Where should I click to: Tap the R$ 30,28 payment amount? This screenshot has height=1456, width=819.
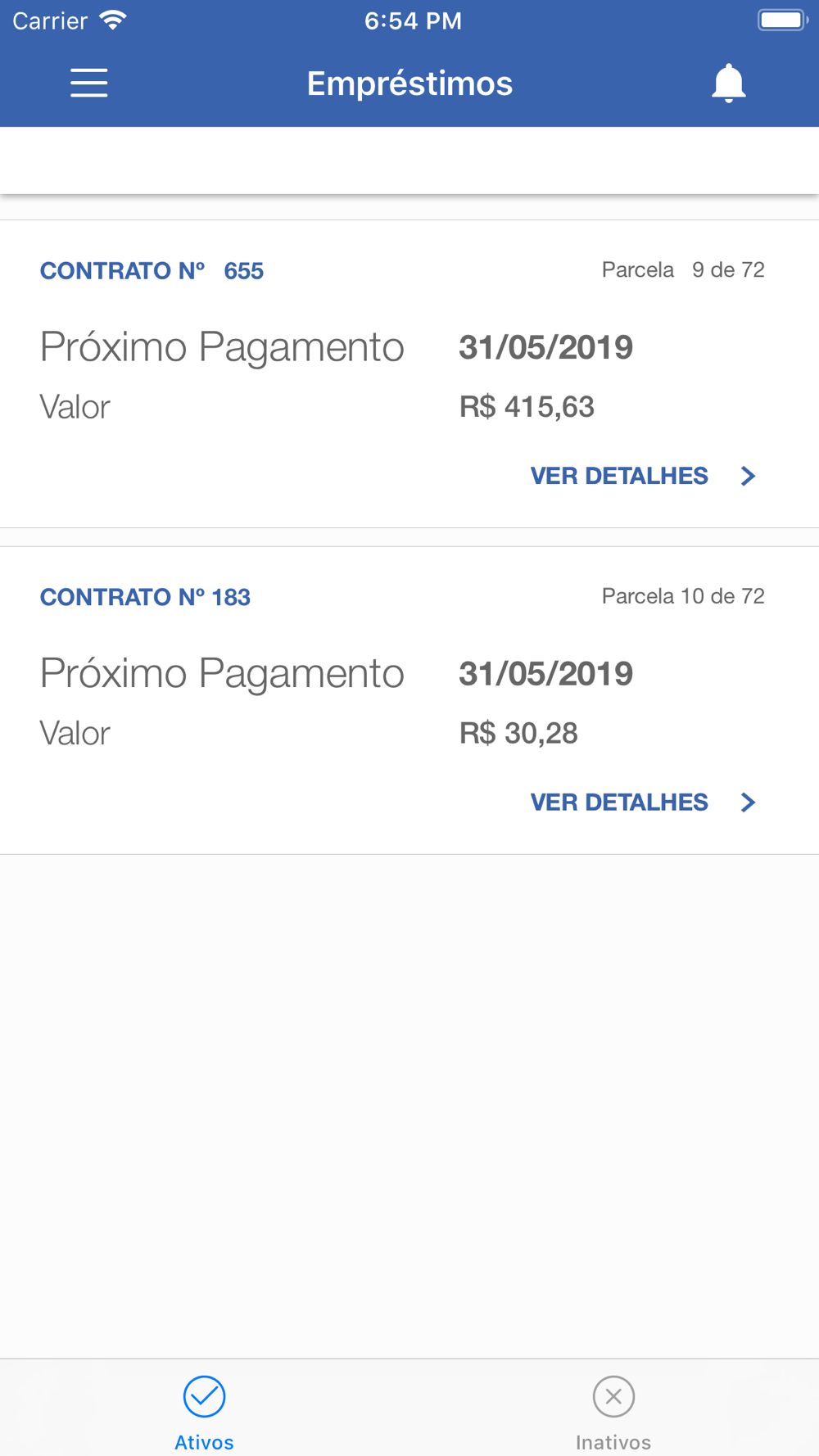click(518, 733)
